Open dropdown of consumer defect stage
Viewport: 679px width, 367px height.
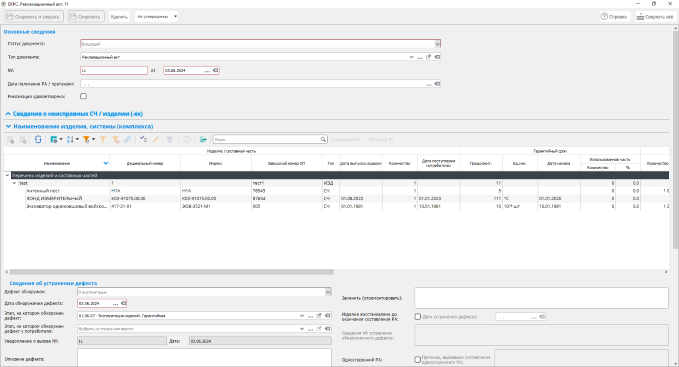[x=302, y=329]
